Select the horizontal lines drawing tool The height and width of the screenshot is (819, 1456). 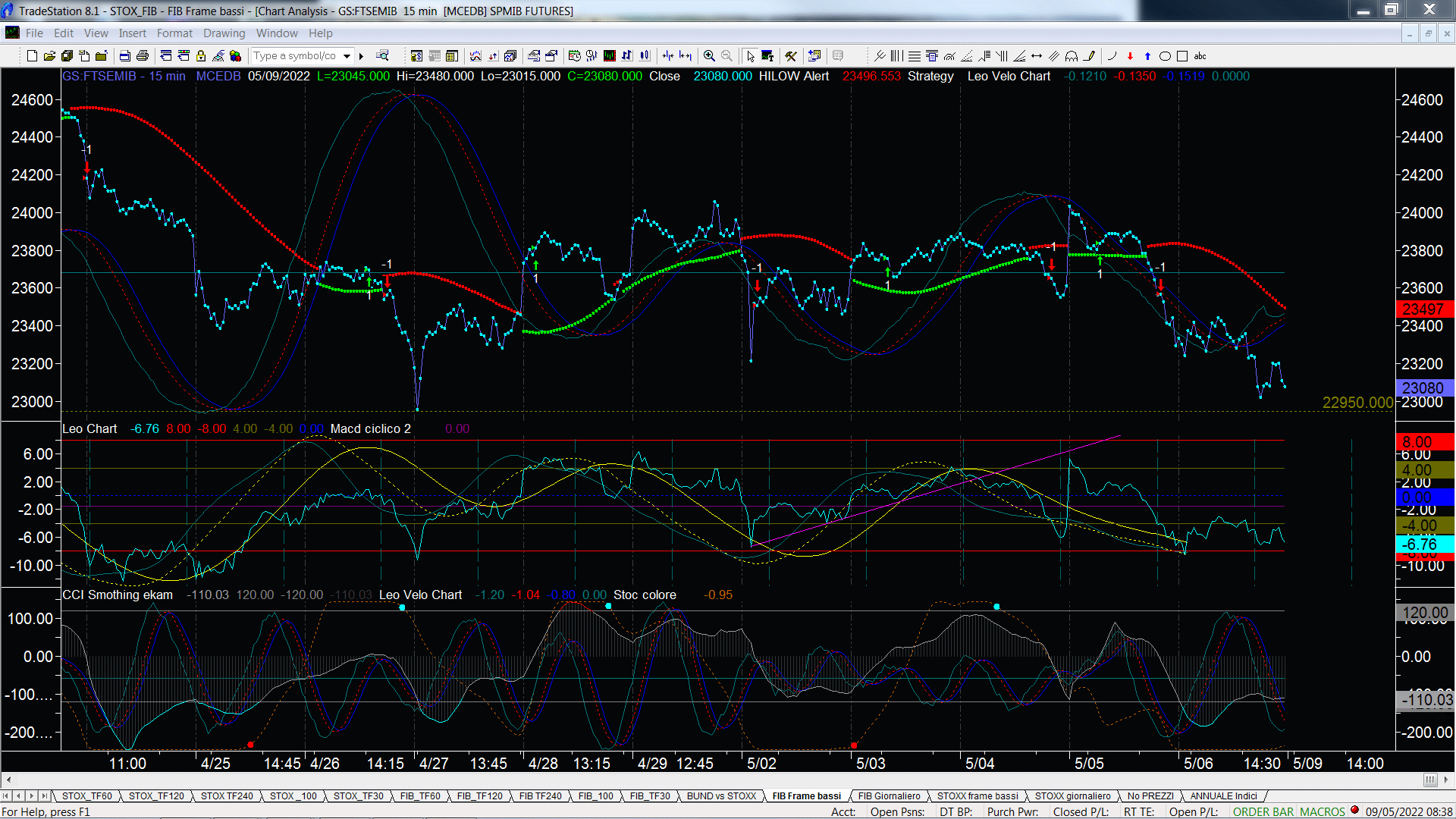tap(915, 56)
